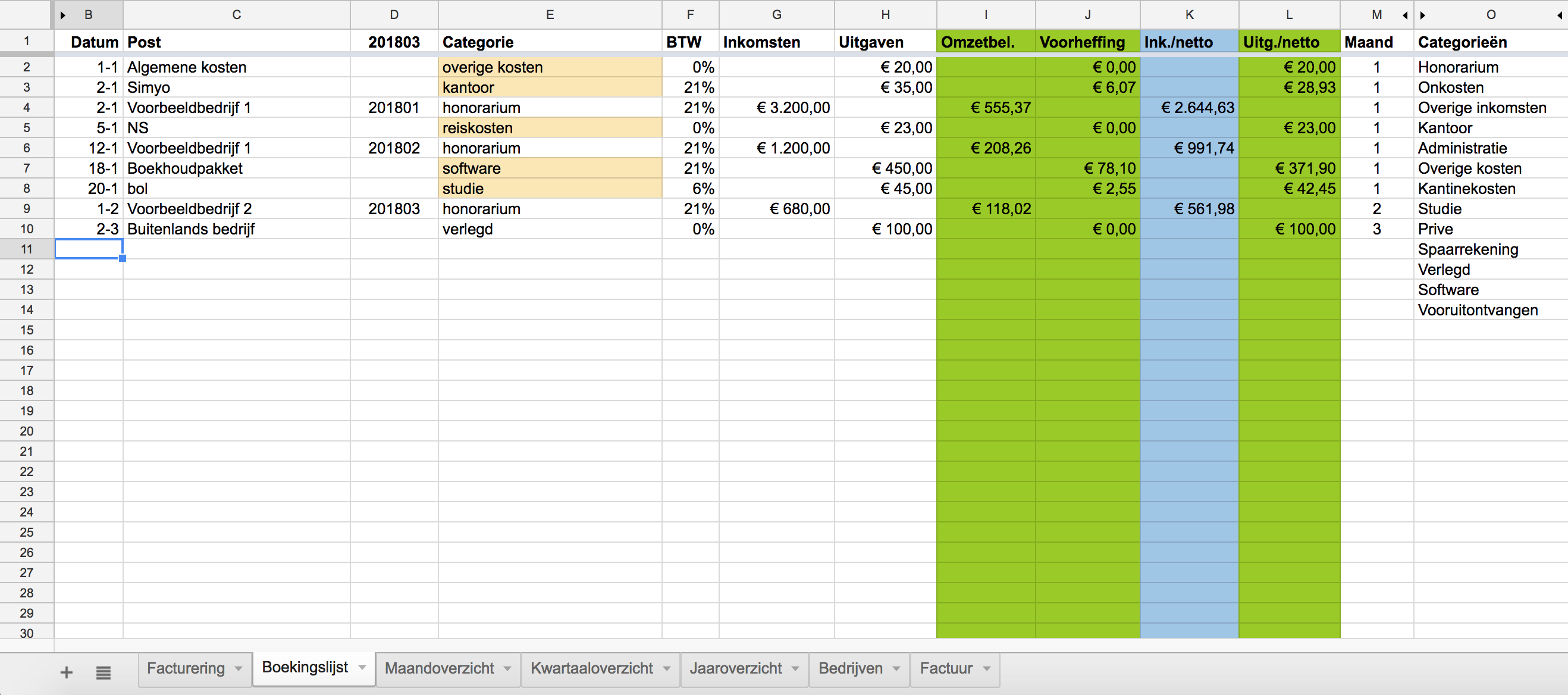The width and height of the screenshot is (1568, 695).
Task: Select the 201801 invoice number cell
Action: pos(394,108)
